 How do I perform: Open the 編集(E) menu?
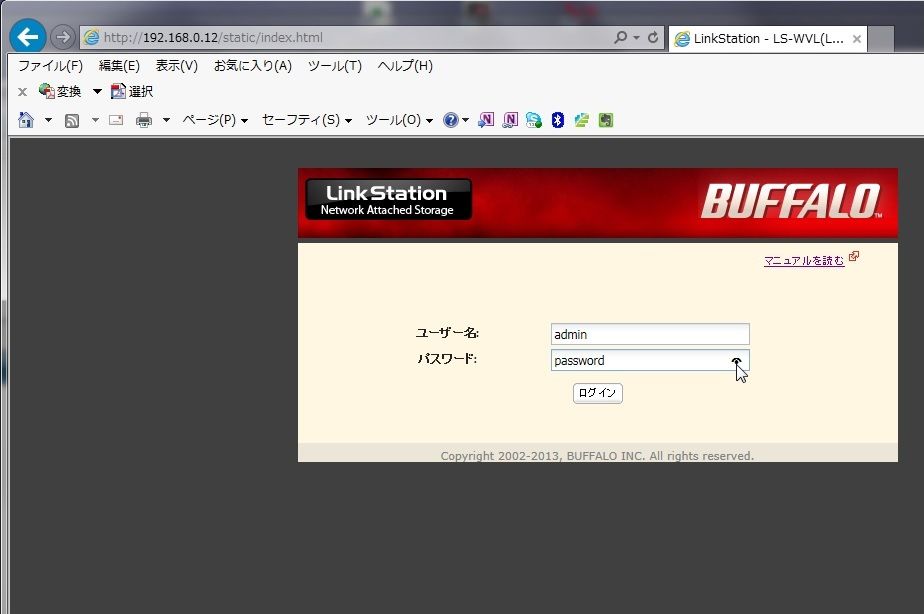[119, 65]
